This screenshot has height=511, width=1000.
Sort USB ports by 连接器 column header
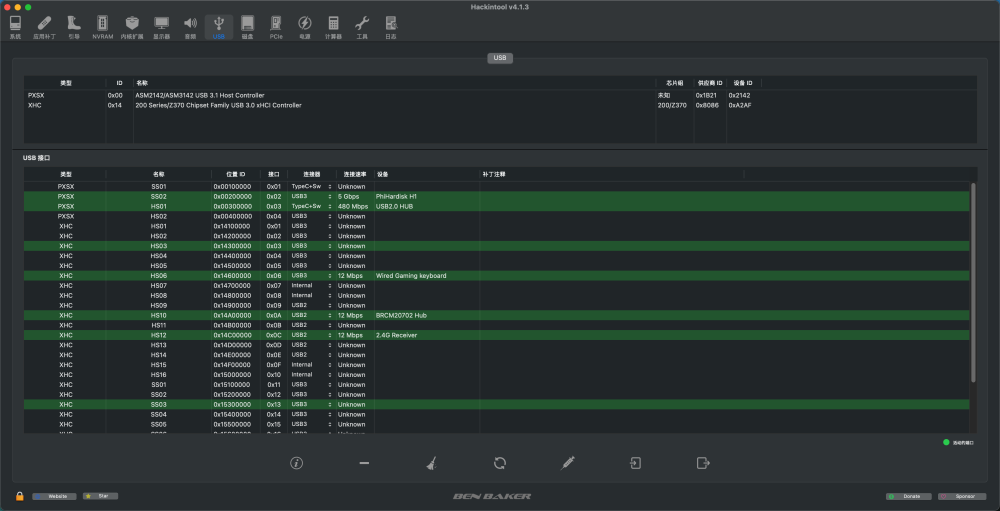click(311, 174)
